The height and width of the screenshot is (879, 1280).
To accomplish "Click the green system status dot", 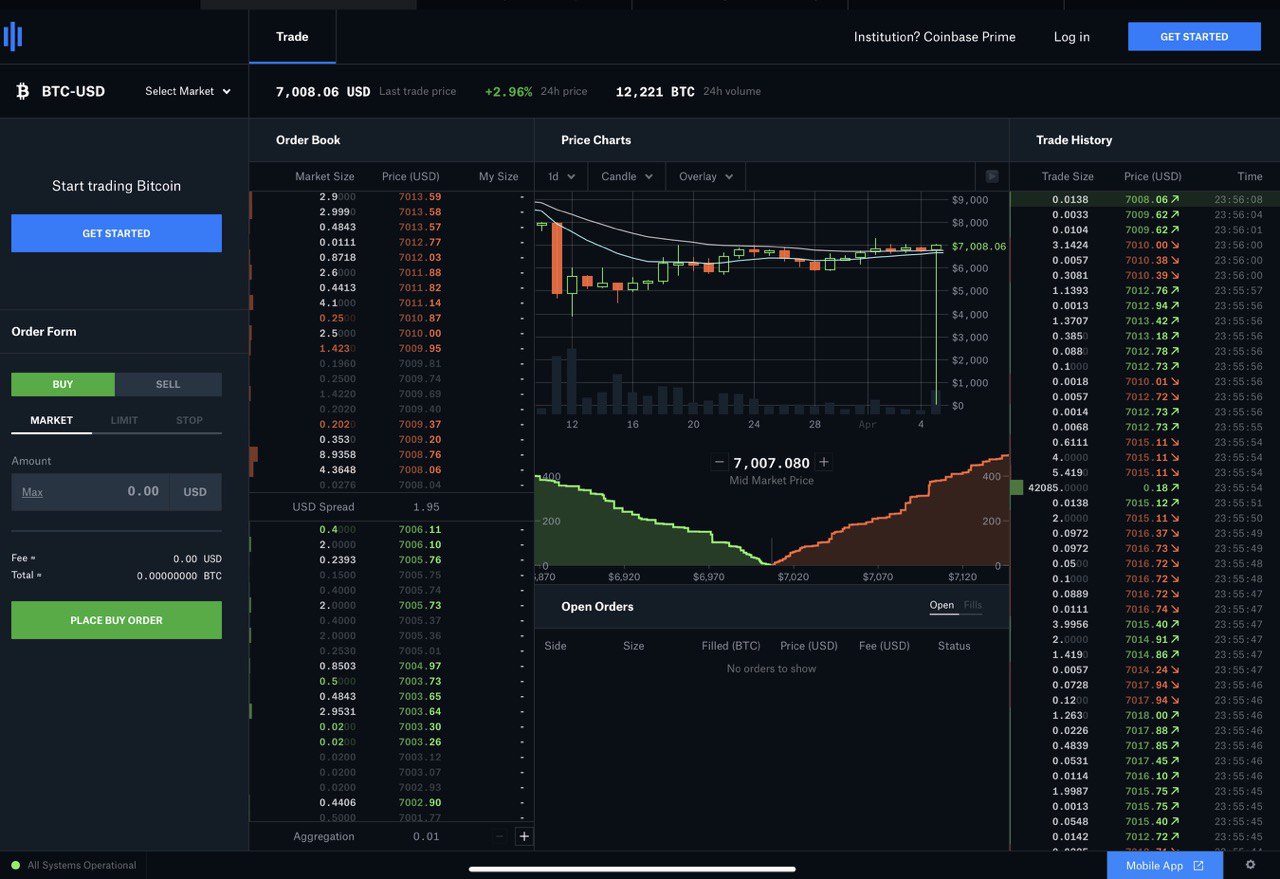I will pyautogui.click(x=16, y=865).
